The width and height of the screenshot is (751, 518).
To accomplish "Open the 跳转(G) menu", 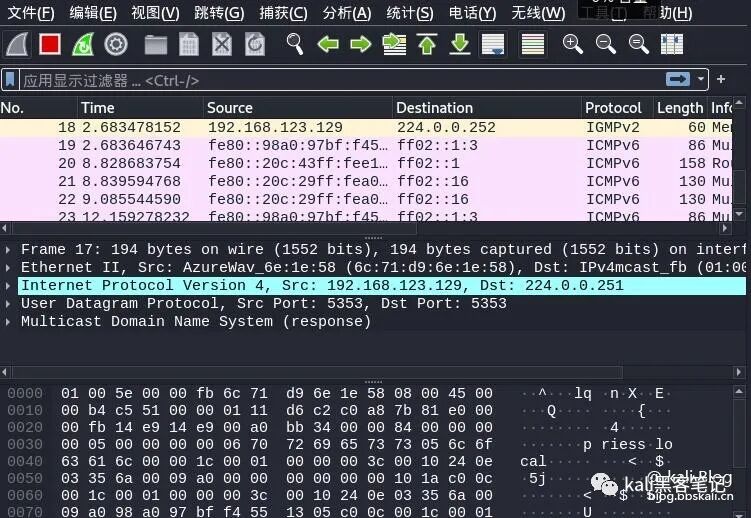I will click(x=219, y=13).
